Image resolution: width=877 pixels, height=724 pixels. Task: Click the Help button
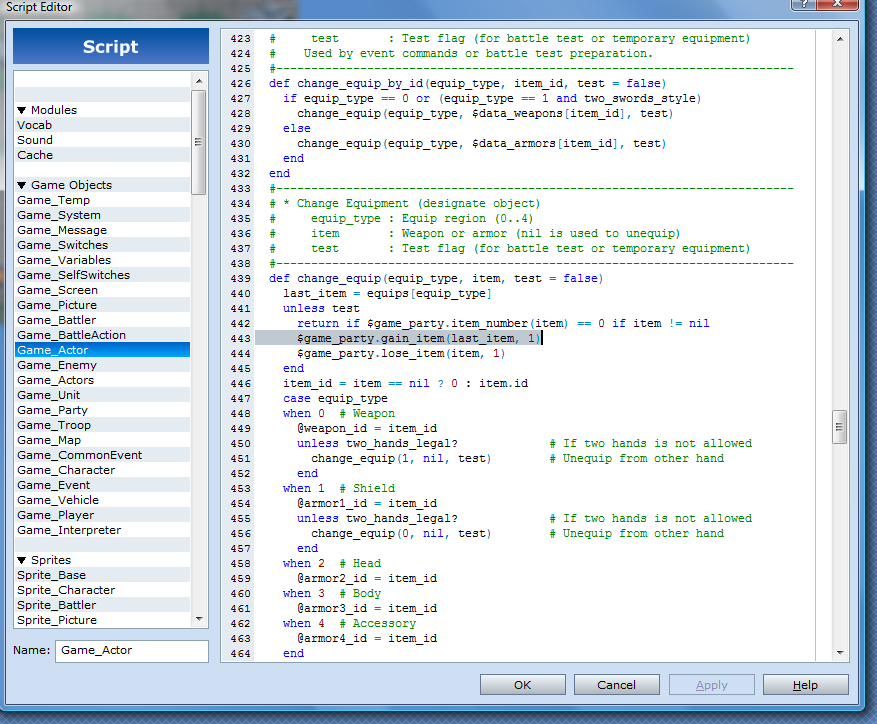805,685
